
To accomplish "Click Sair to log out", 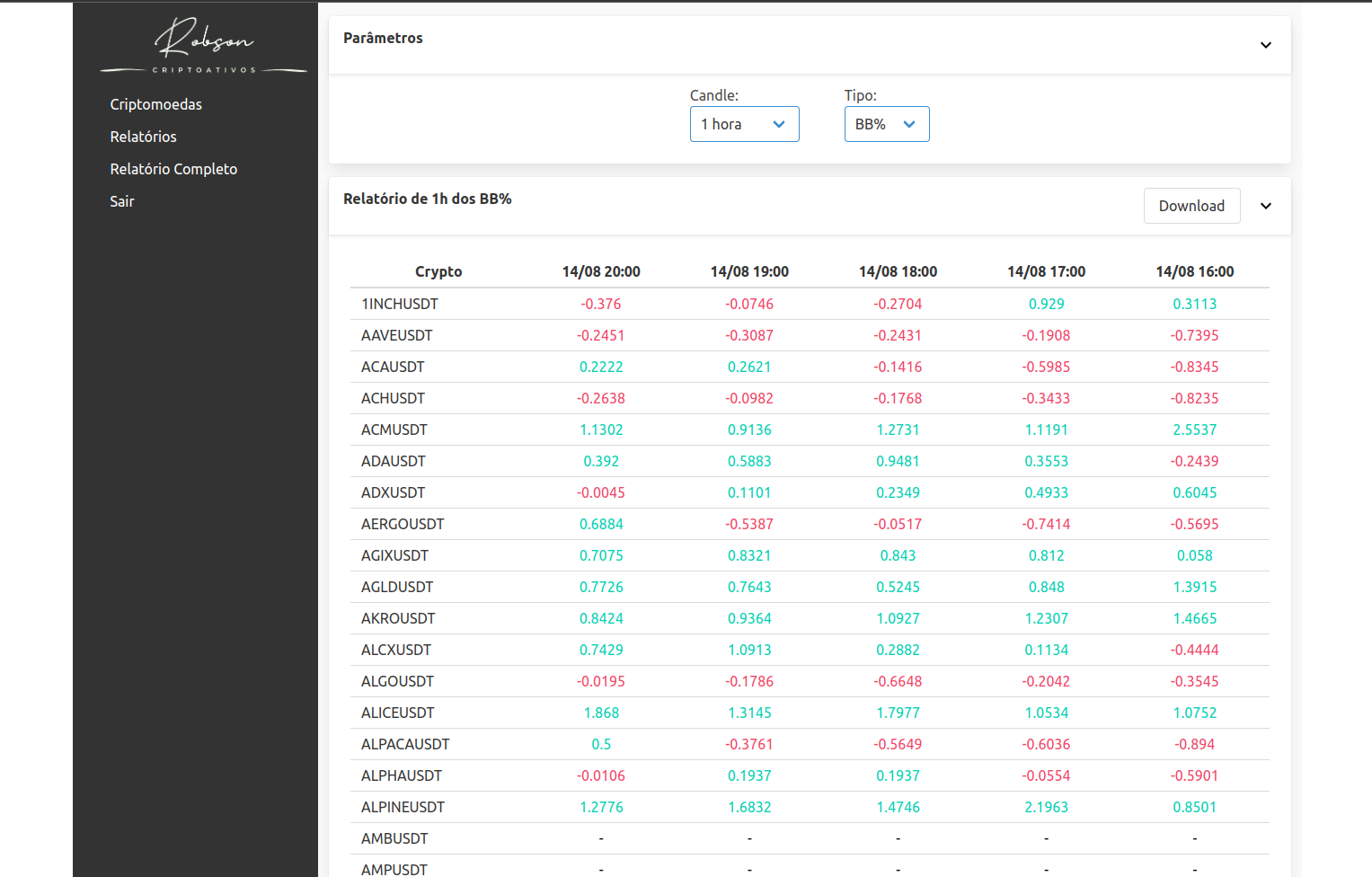I will (122, 201).
